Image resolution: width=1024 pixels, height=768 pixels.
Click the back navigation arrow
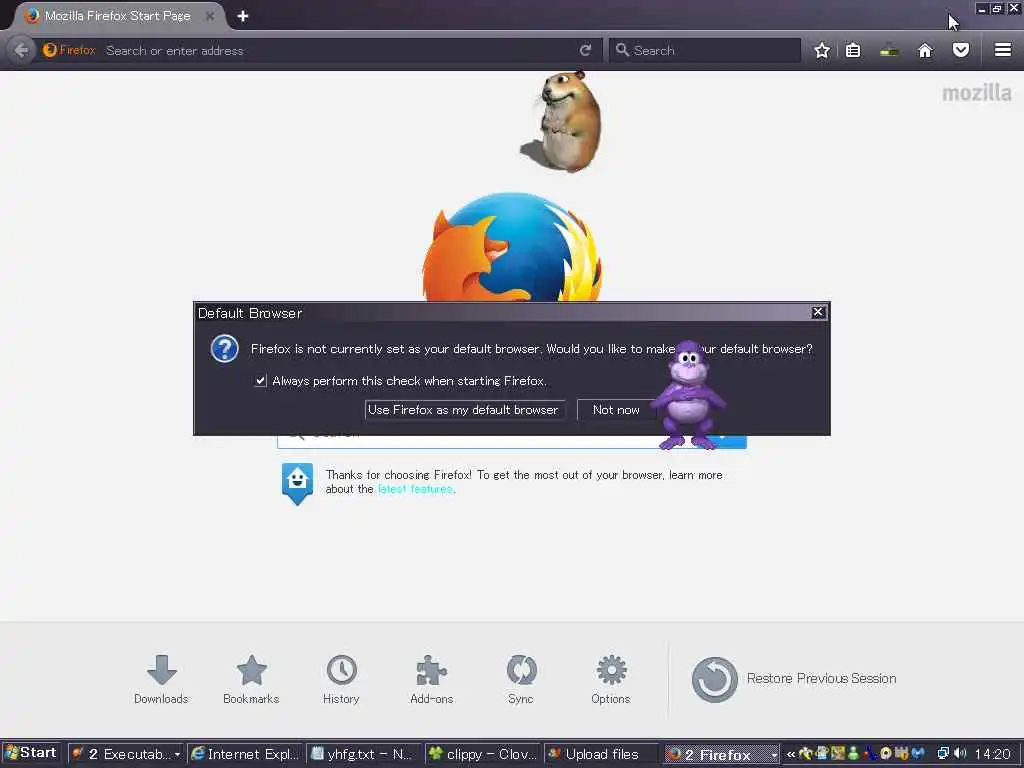(21, 50)
